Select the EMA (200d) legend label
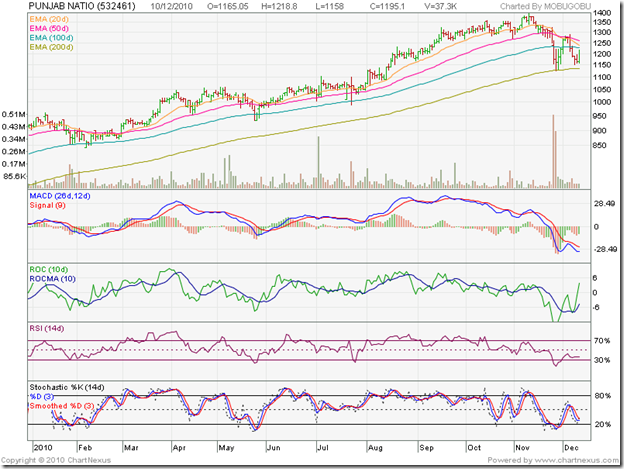This screenshot has height=469, width=624. click(51, 47)
